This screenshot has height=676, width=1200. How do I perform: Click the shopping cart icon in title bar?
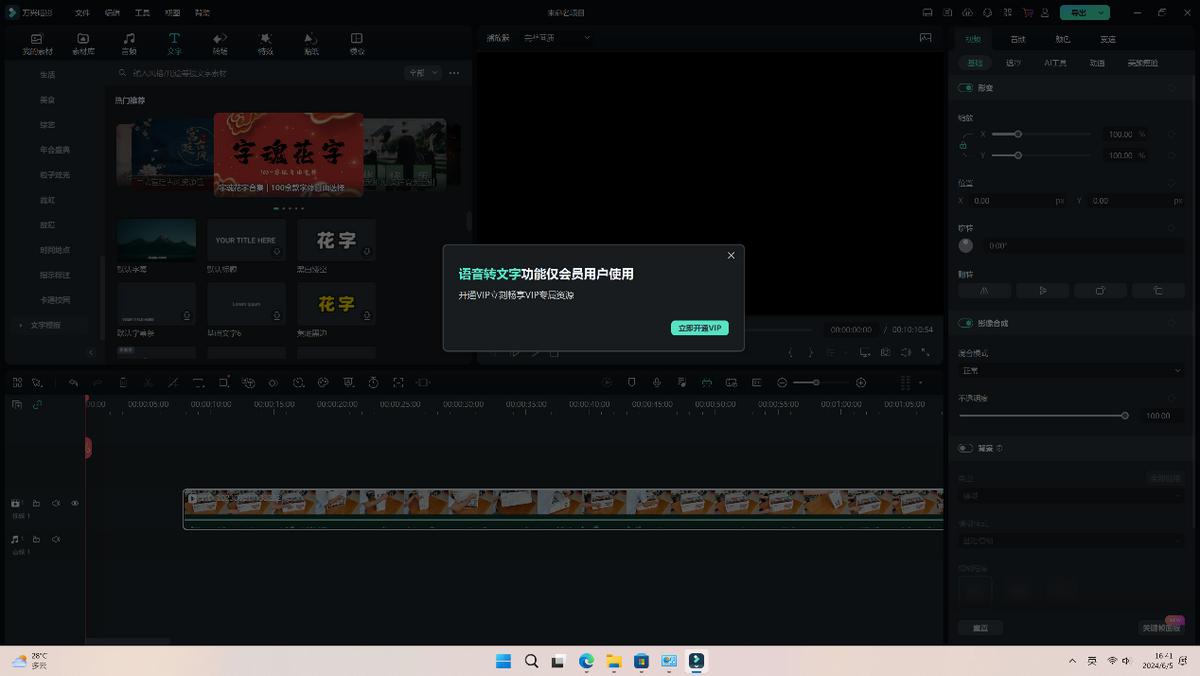point(1028,13)
